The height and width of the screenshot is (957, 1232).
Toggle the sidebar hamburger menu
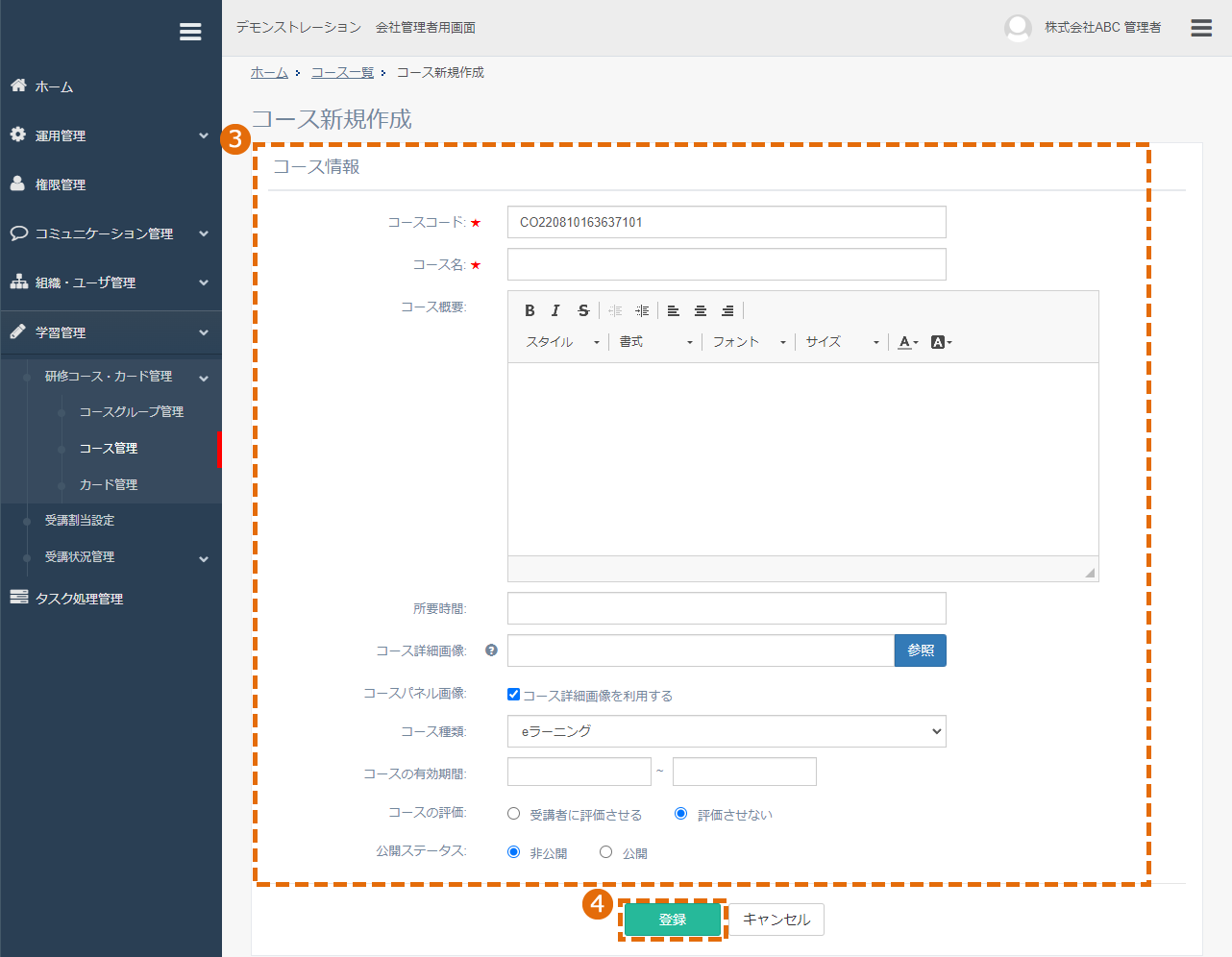[190, 32]
